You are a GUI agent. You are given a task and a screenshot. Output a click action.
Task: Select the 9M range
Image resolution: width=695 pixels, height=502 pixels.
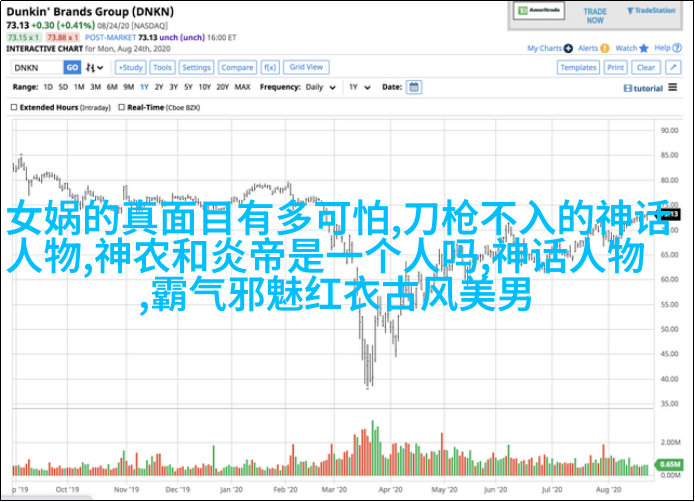click(129, 87)
